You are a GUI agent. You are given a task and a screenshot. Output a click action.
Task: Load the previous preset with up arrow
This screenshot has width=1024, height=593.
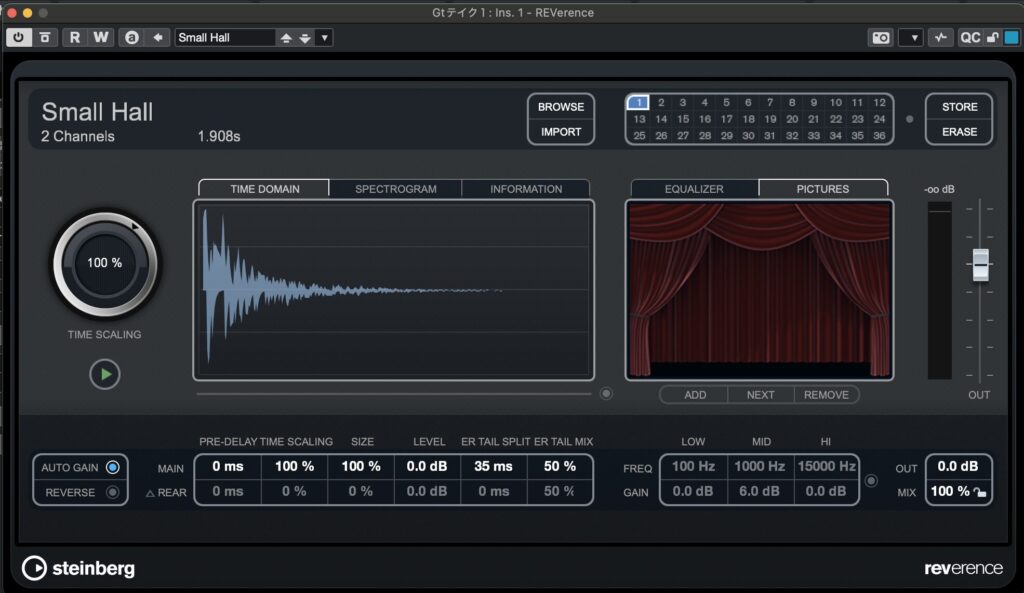coord(286,38)
